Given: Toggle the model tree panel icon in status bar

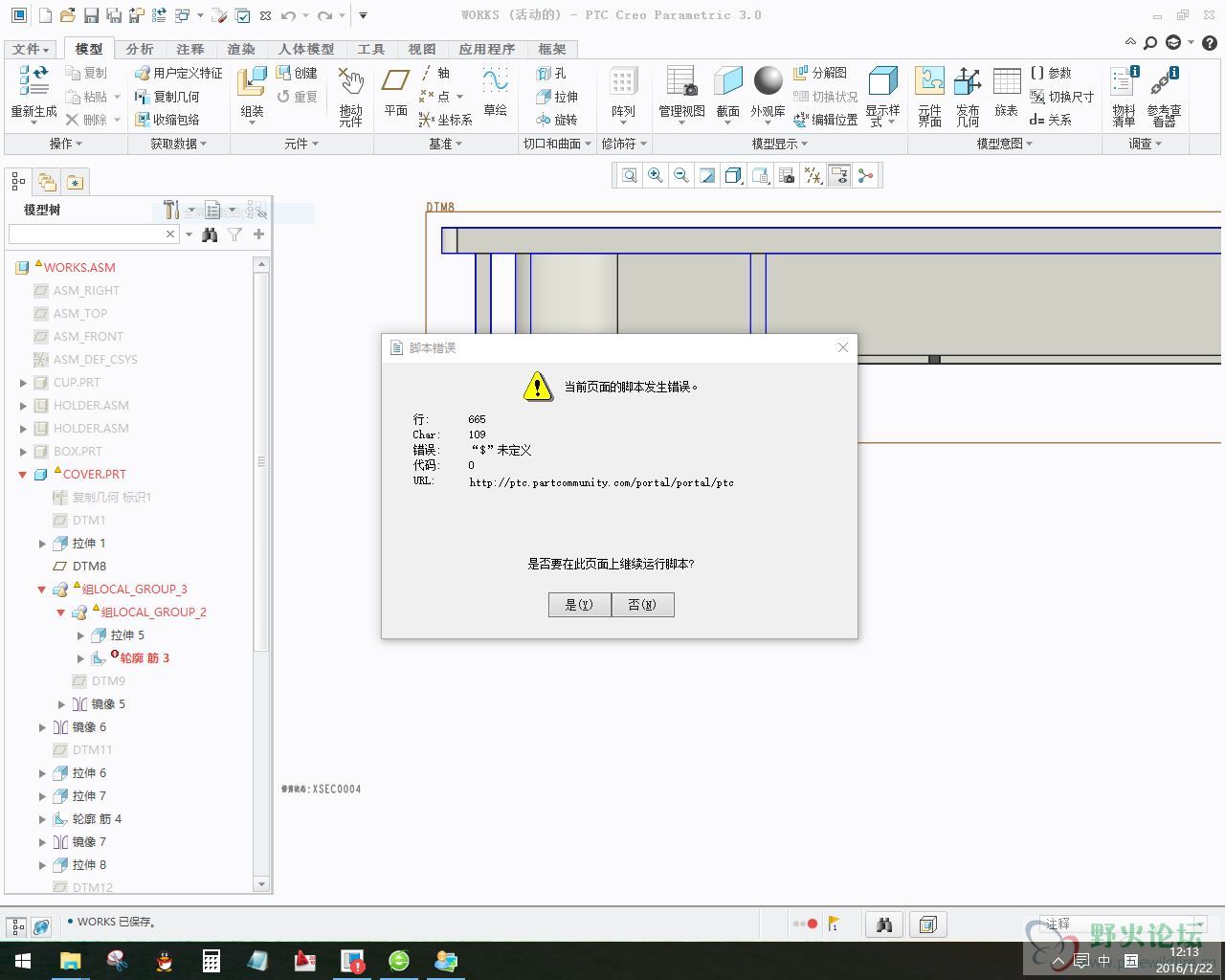Looking at the screenshot, I should click(16, 926).
